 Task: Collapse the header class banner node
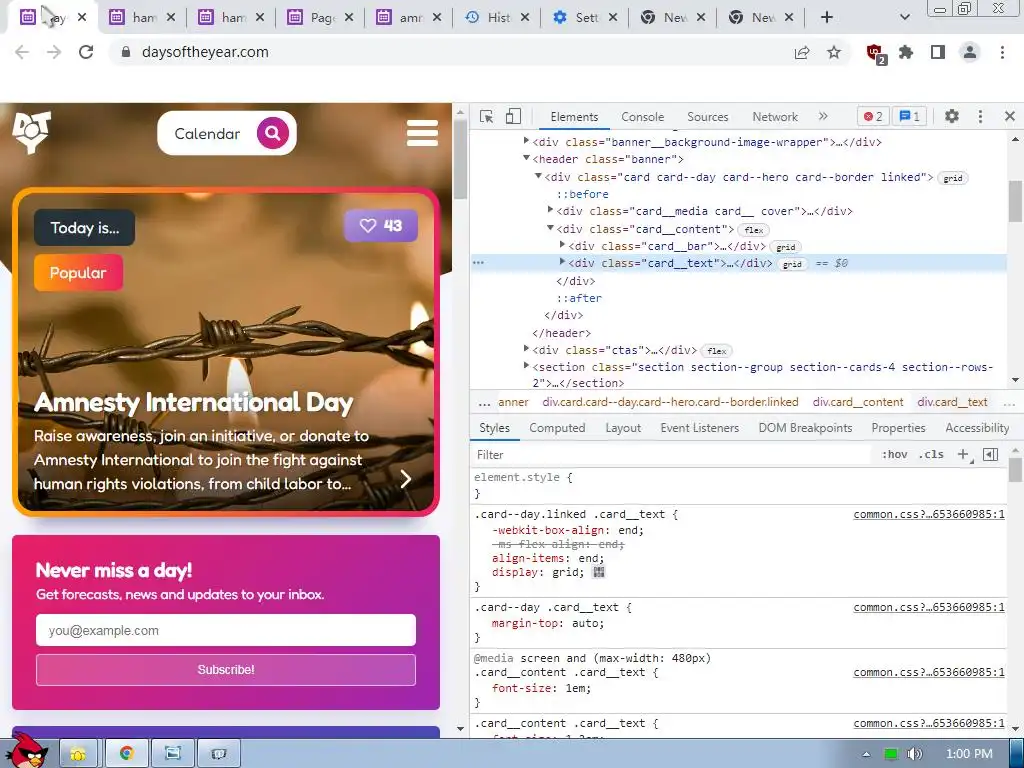point(526,158)
